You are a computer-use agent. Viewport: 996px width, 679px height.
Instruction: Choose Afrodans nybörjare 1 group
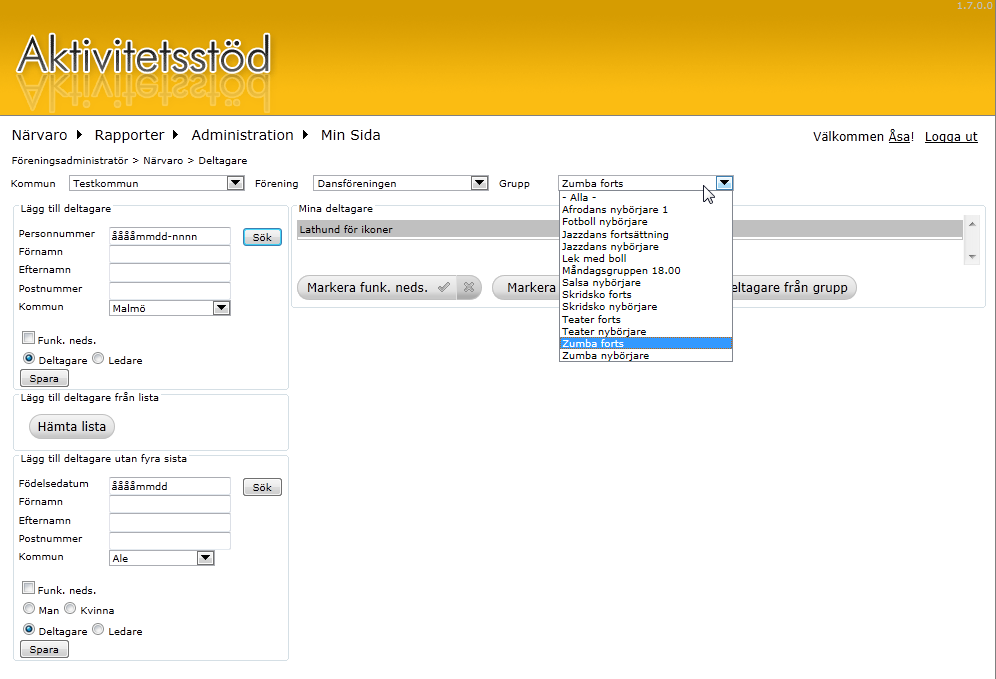pyautogui.click(x=645, y=210)
